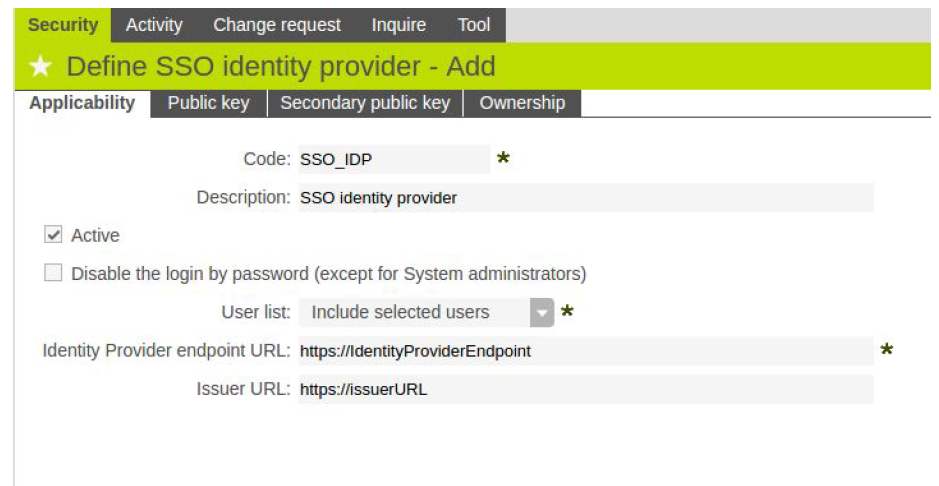Click the asterisk beside Identity Provider endpoint URL

(x=886, y=350)
